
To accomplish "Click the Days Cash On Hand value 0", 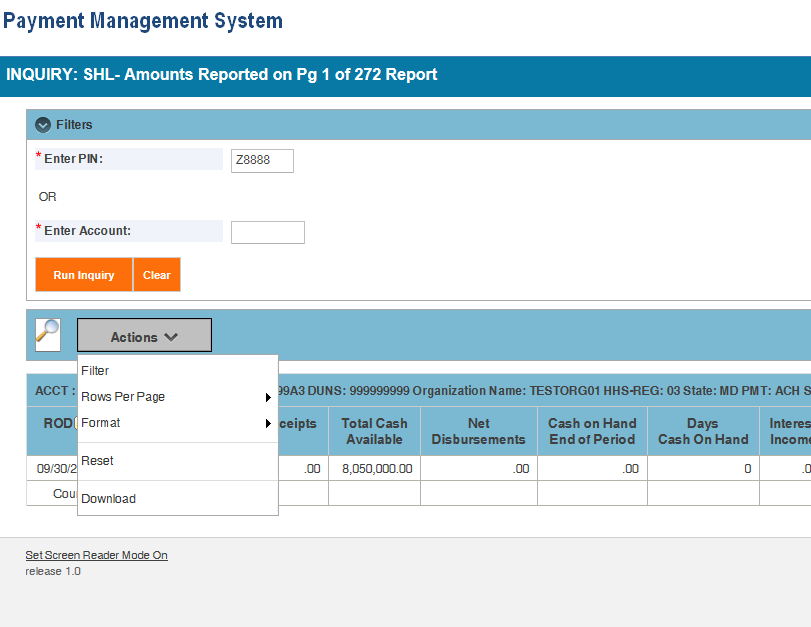I will [x=703, y=469].
